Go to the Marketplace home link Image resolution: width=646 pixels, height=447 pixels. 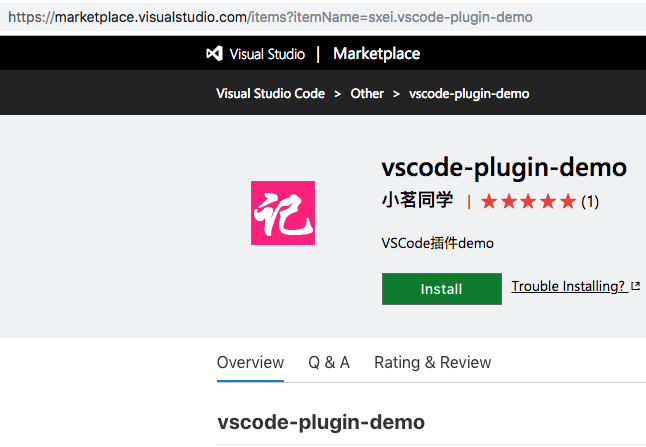pos(376,54)
